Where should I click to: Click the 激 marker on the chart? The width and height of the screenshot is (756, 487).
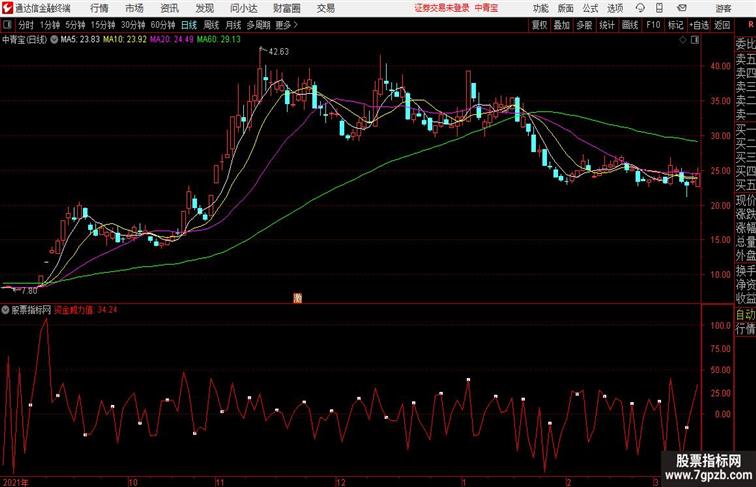coord(297,298)
